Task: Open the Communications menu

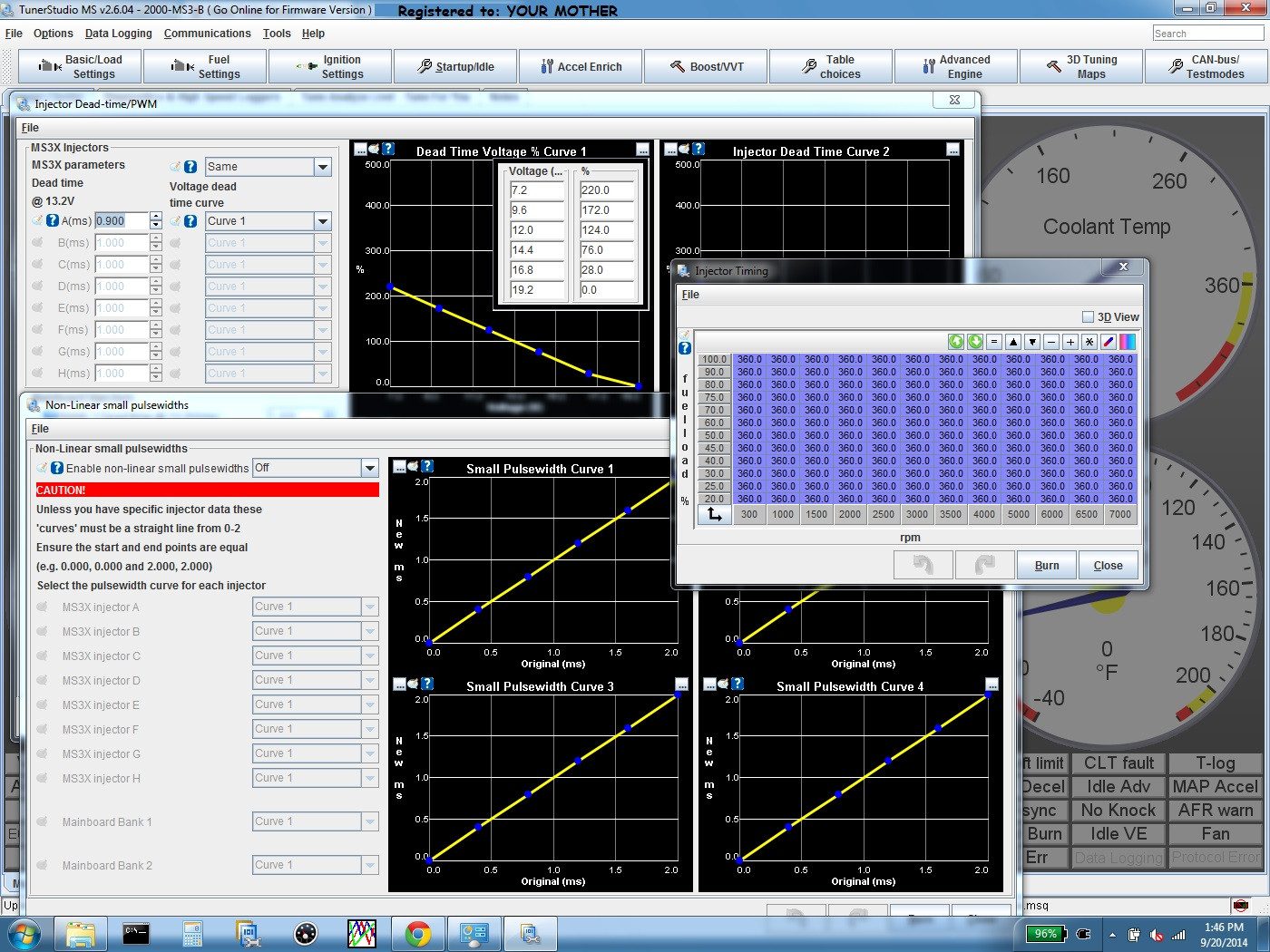Action: pyautogui.click(x=207, y=34)
